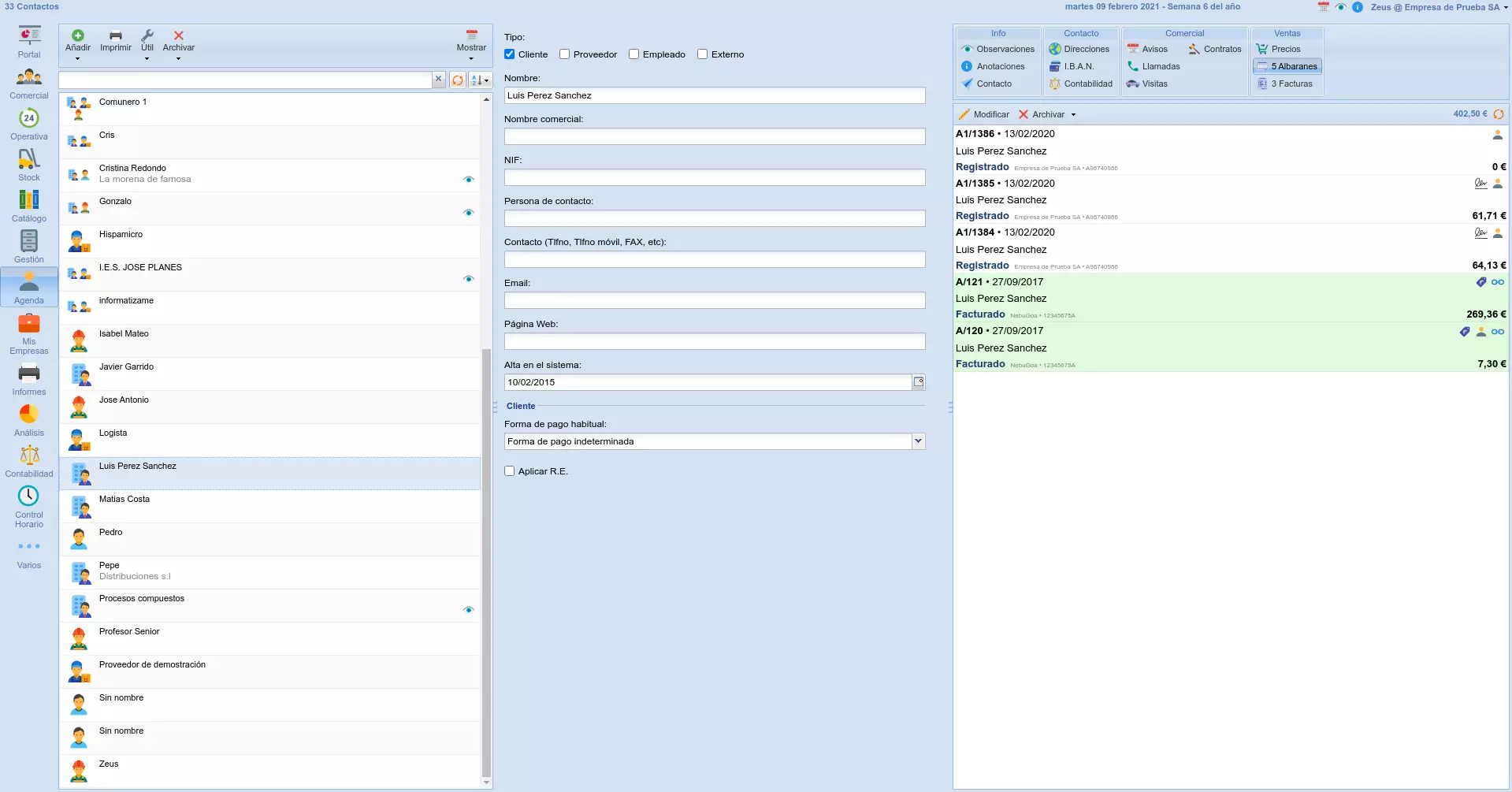This screenshot has width=1512, height=792.
Task: Uncheck the Cliente checkbox
Action: click(x=510, y=54)
